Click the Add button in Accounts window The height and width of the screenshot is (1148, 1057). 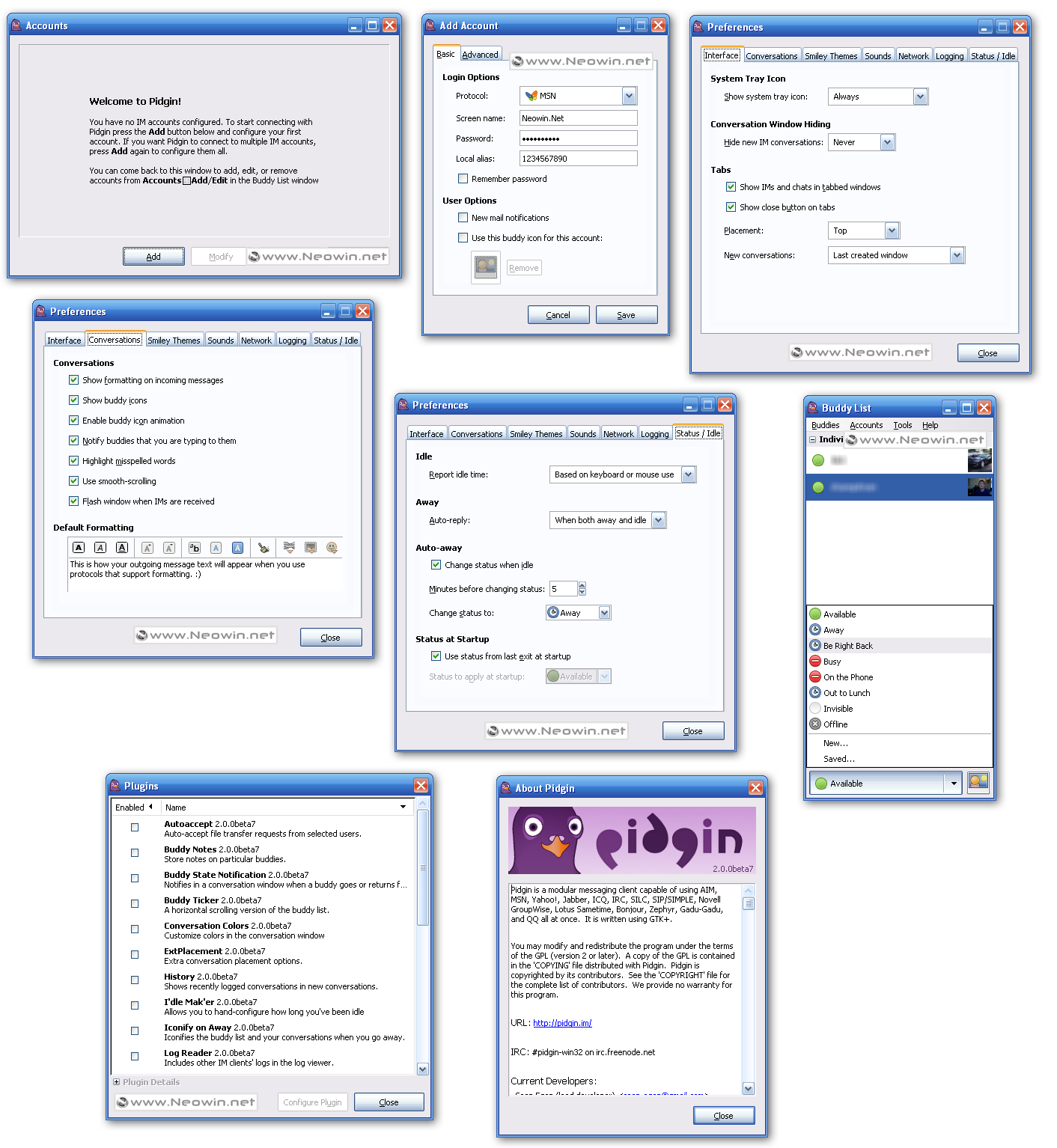(x=153, y=257)
